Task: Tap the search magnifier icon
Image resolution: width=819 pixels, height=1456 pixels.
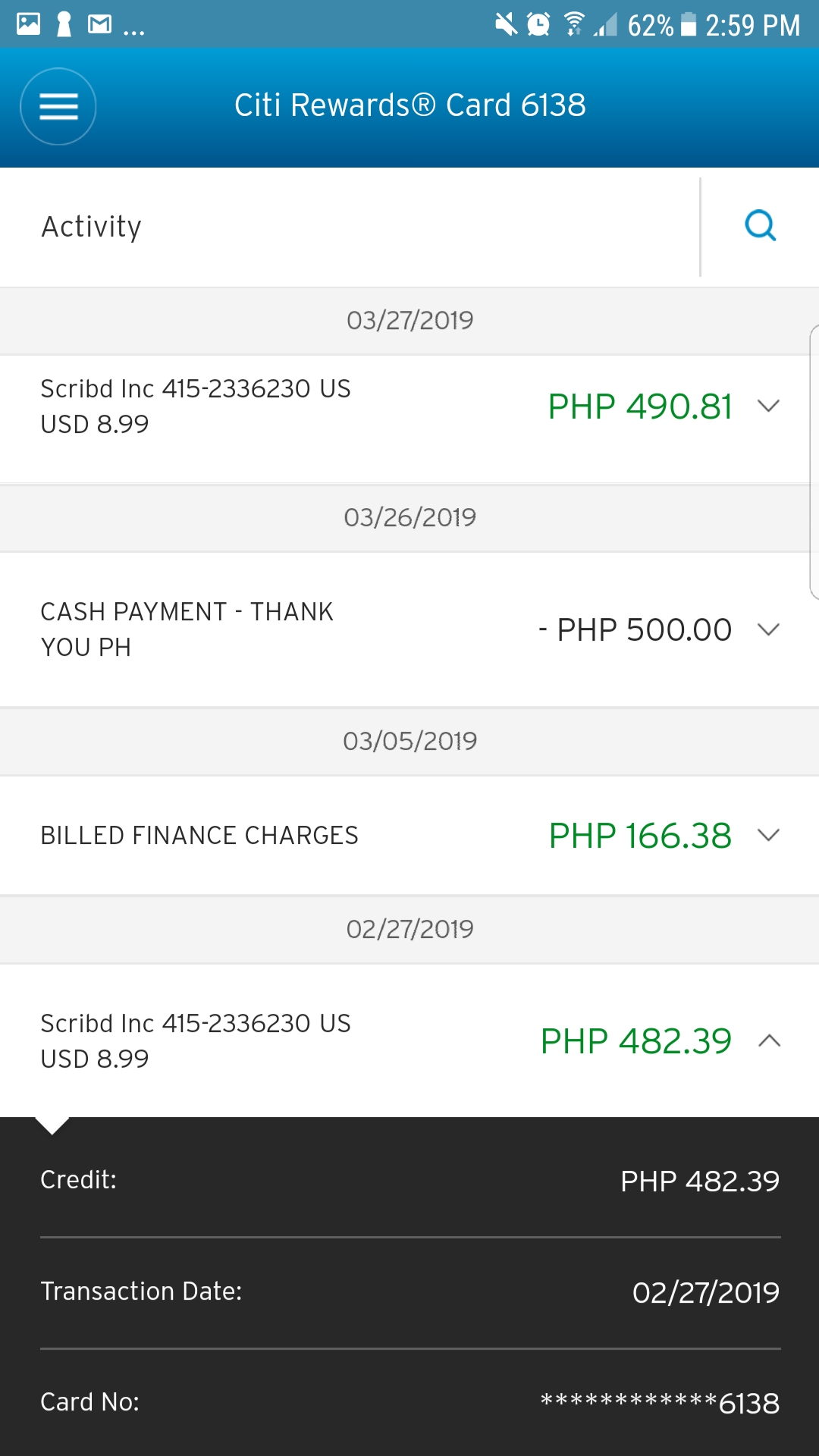Action: pos(760,226)
